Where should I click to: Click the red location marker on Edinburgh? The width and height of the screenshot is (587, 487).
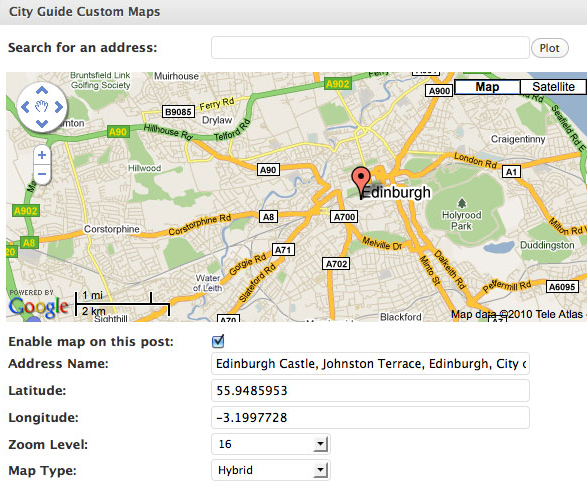tap(361, 180)
